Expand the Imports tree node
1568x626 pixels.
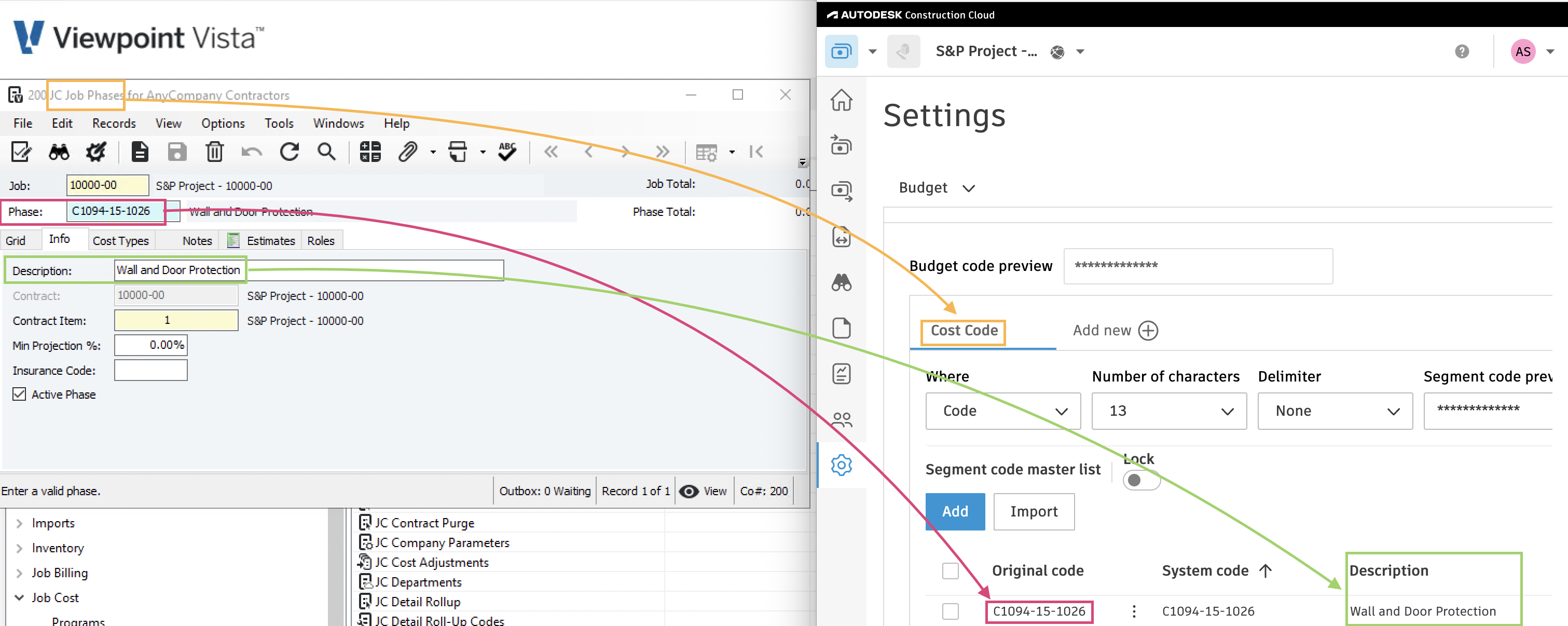tap(19, 523)
